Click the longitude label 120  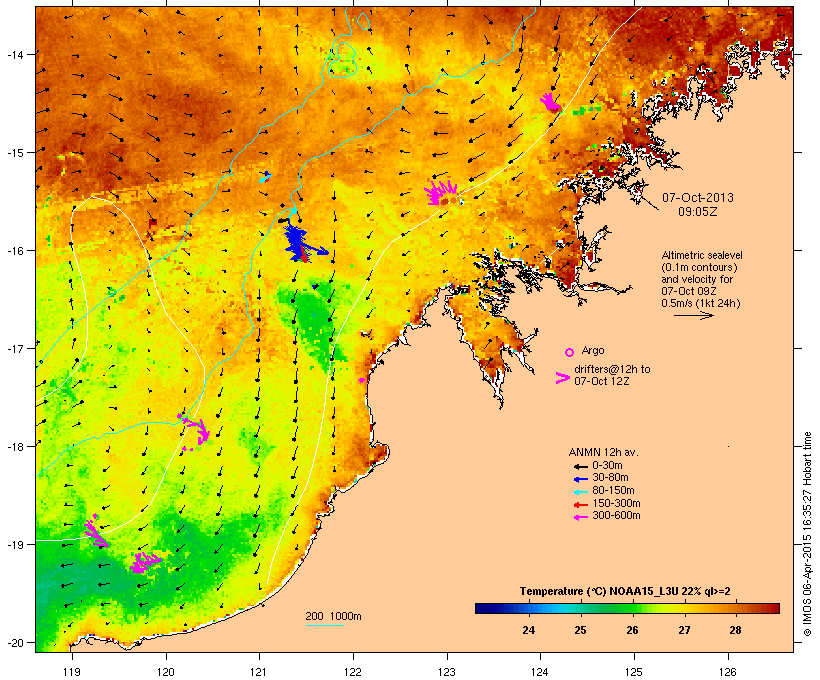click(166, 672)
